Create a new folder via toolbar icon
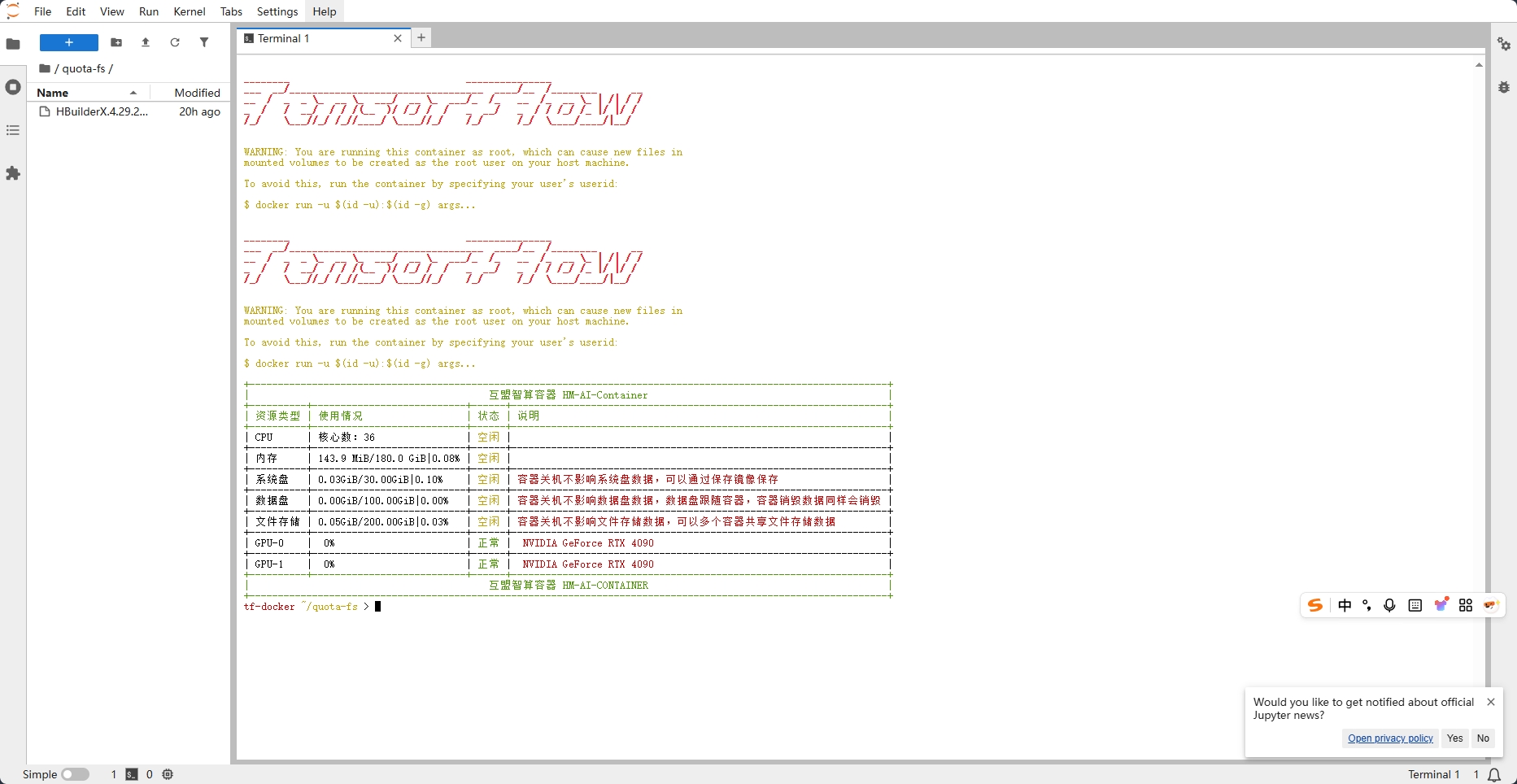Image resolution: width=1517 pixels, height=784 pixels. point(116,42)
